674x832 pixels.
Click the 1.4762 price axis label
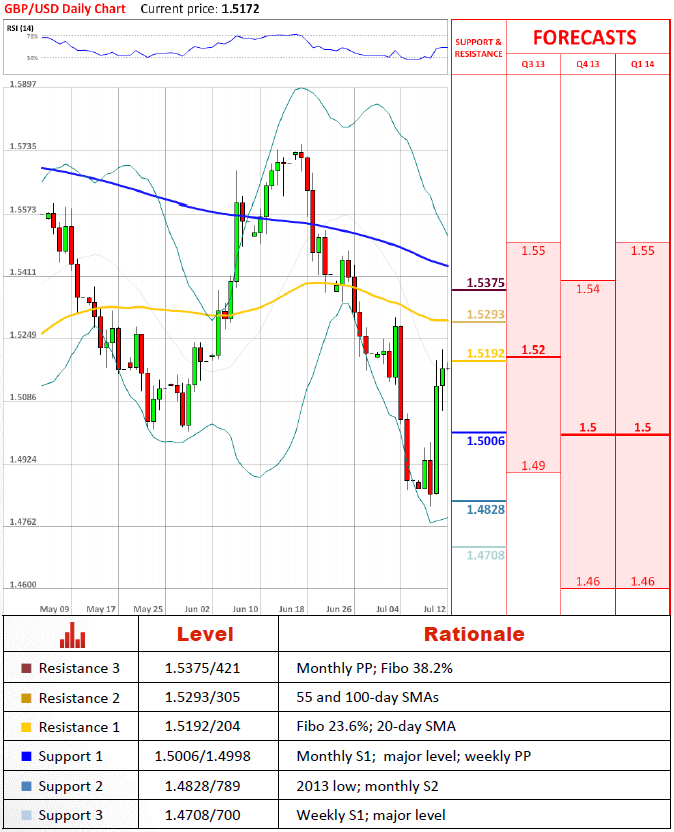[x=23, y=522]
